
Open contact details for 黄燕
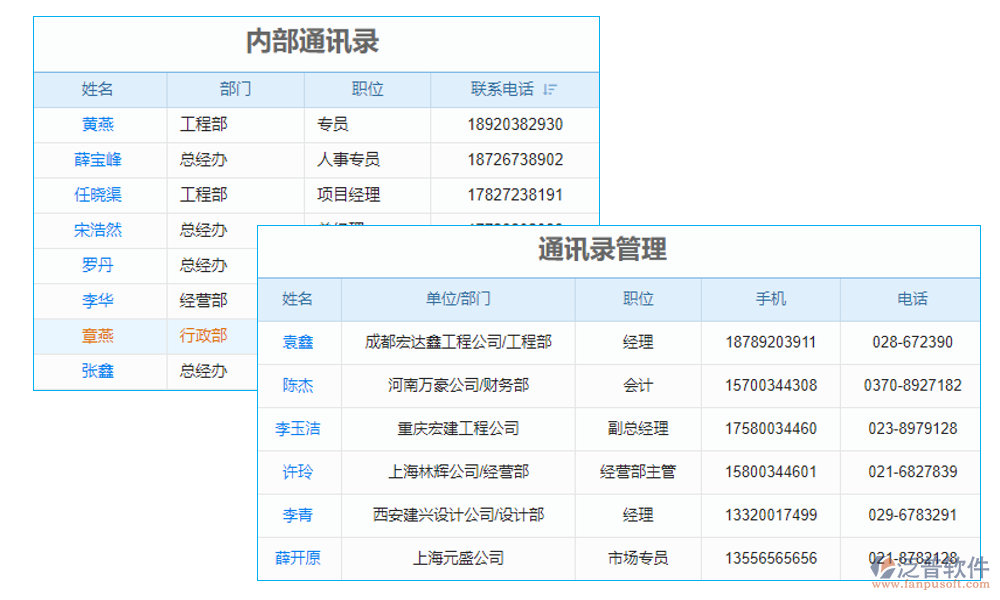pos(99,124)
